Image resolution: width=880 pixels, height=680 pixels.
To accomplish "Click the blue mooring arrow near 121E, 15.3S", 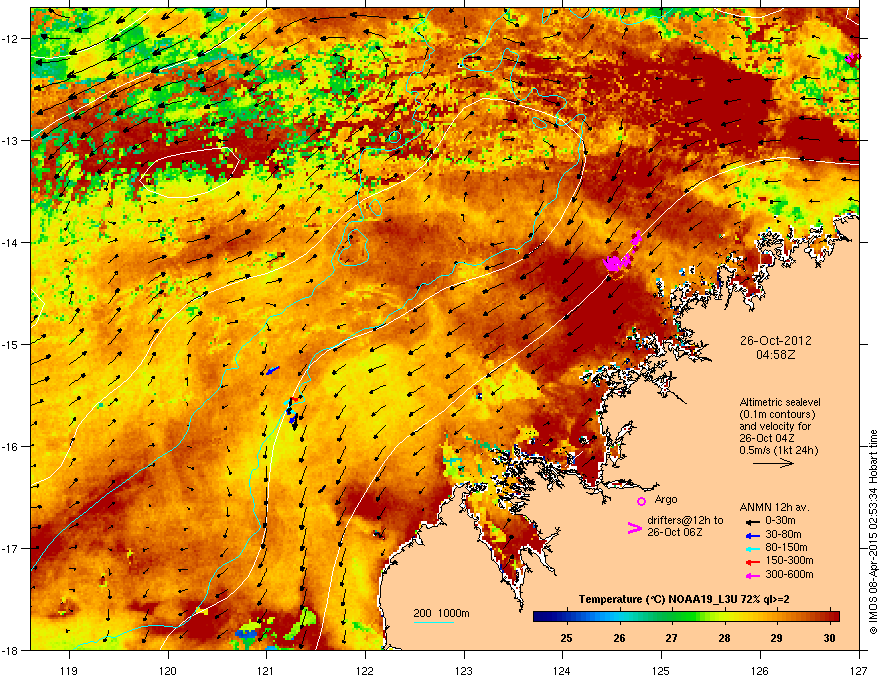I will click(x=272, y=371).
